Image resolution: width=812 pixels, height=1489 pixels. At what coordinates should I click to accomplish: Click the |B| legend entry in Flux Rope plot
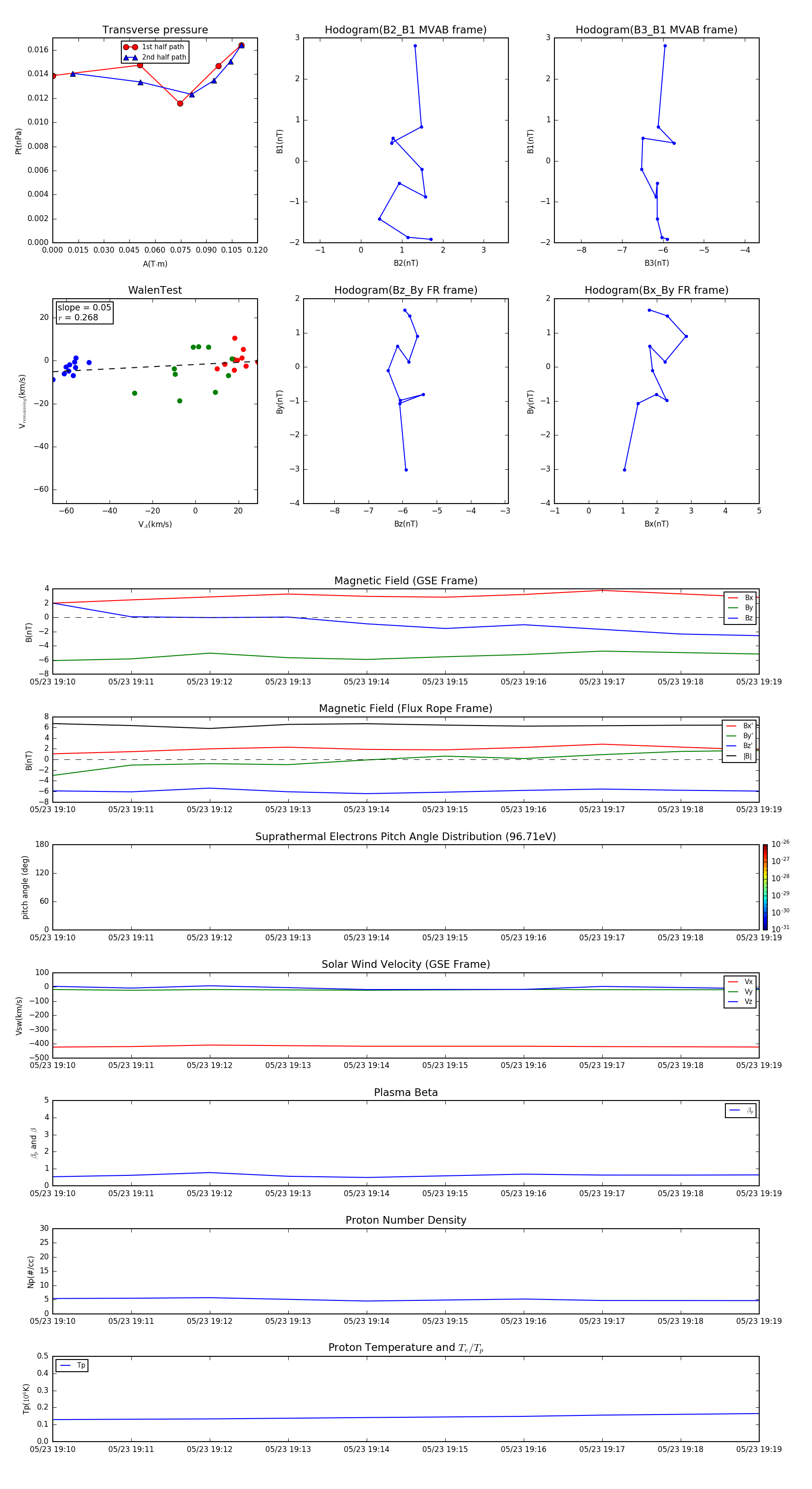[x=739, y=756]
